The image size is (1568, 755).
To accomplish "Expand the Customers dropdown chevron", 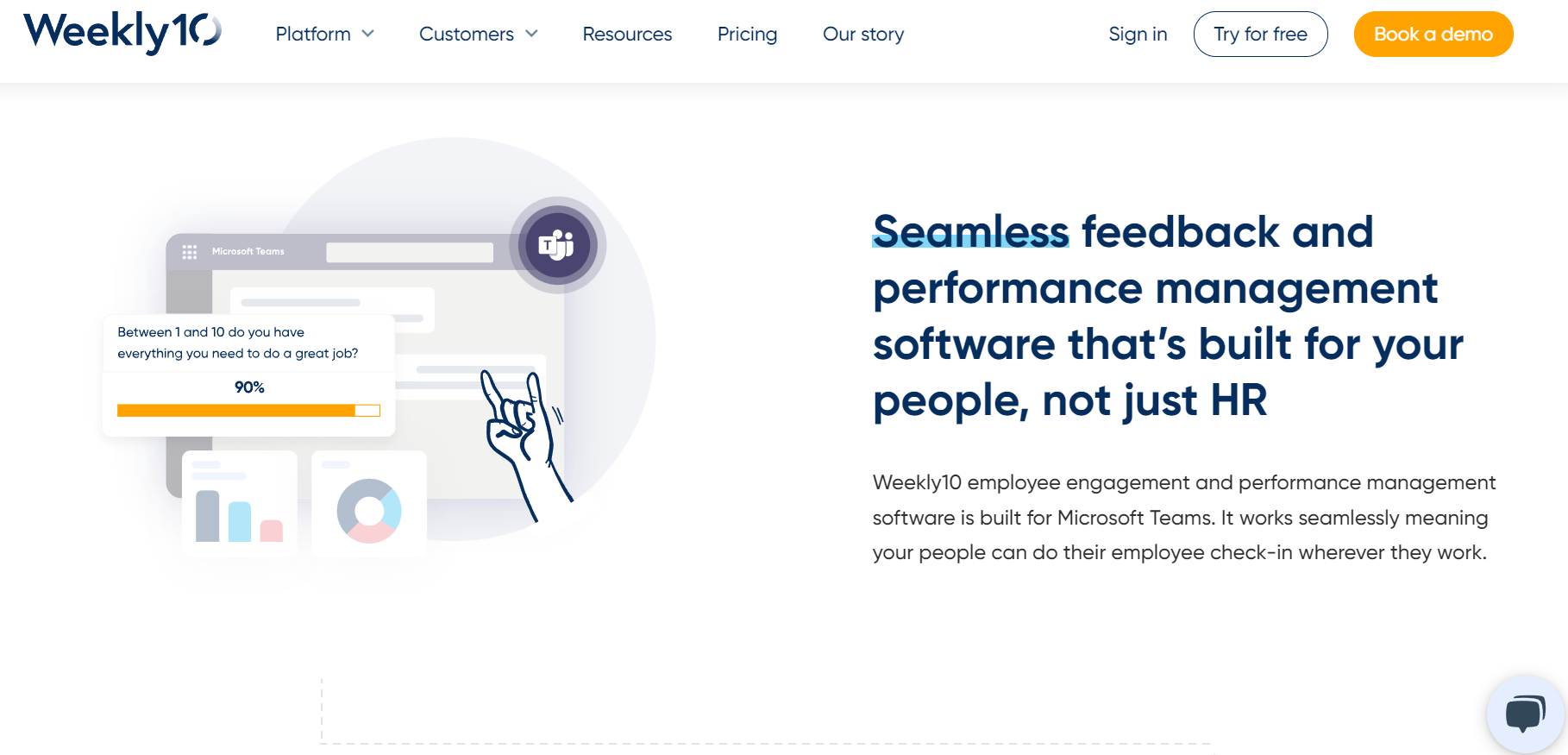I will pyautogui.click(x=532, y=34).
